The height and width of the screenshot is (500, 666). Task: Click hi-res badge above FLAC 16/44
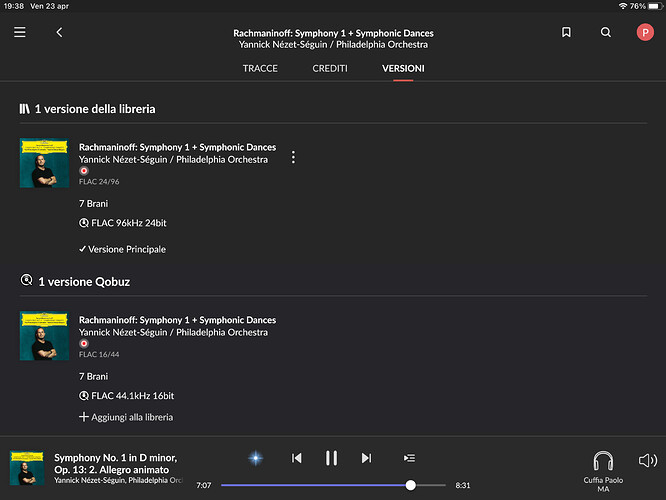point(84,344)
